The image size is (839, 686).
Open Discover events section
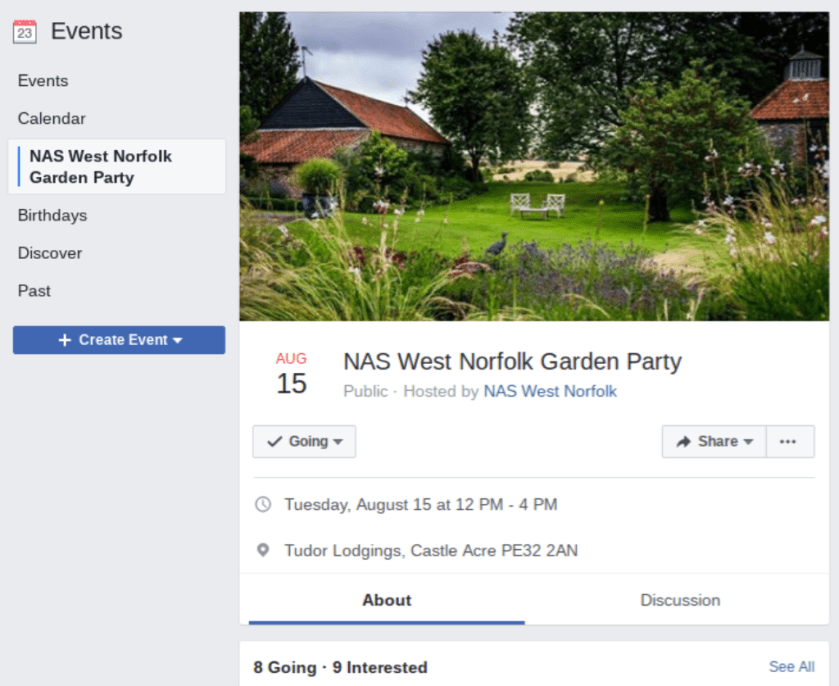(x=49, y=253)
